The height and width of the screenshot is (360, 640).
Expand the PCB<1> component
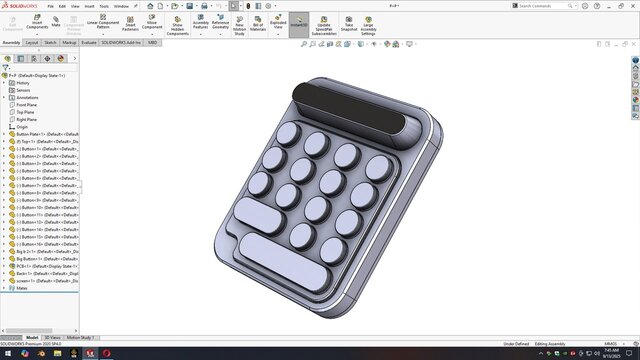pyautogui.click(x=4, y=266)
